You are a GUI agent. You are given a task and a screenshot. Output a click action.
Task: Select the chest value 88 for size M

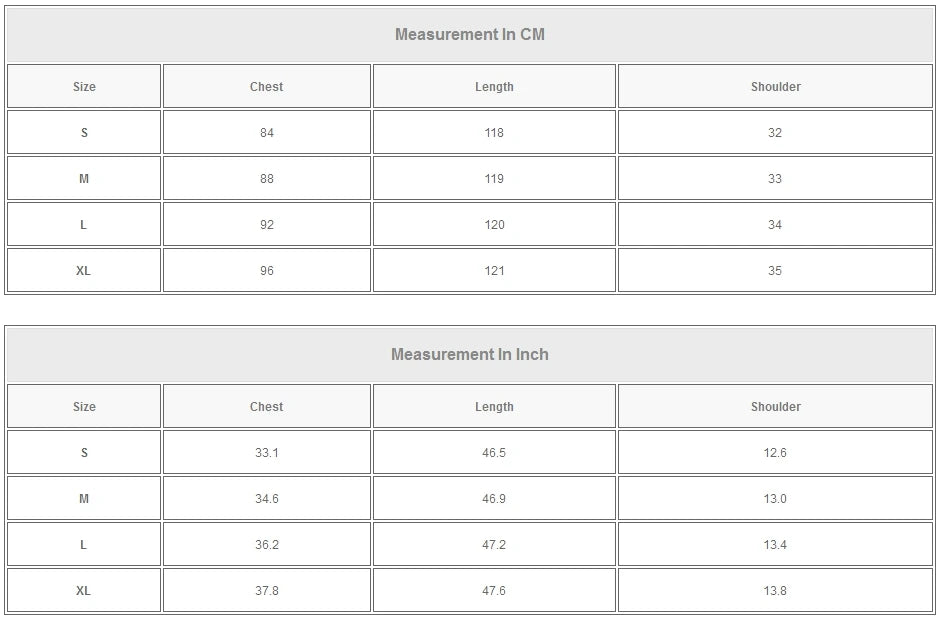(x=266, y=179)
